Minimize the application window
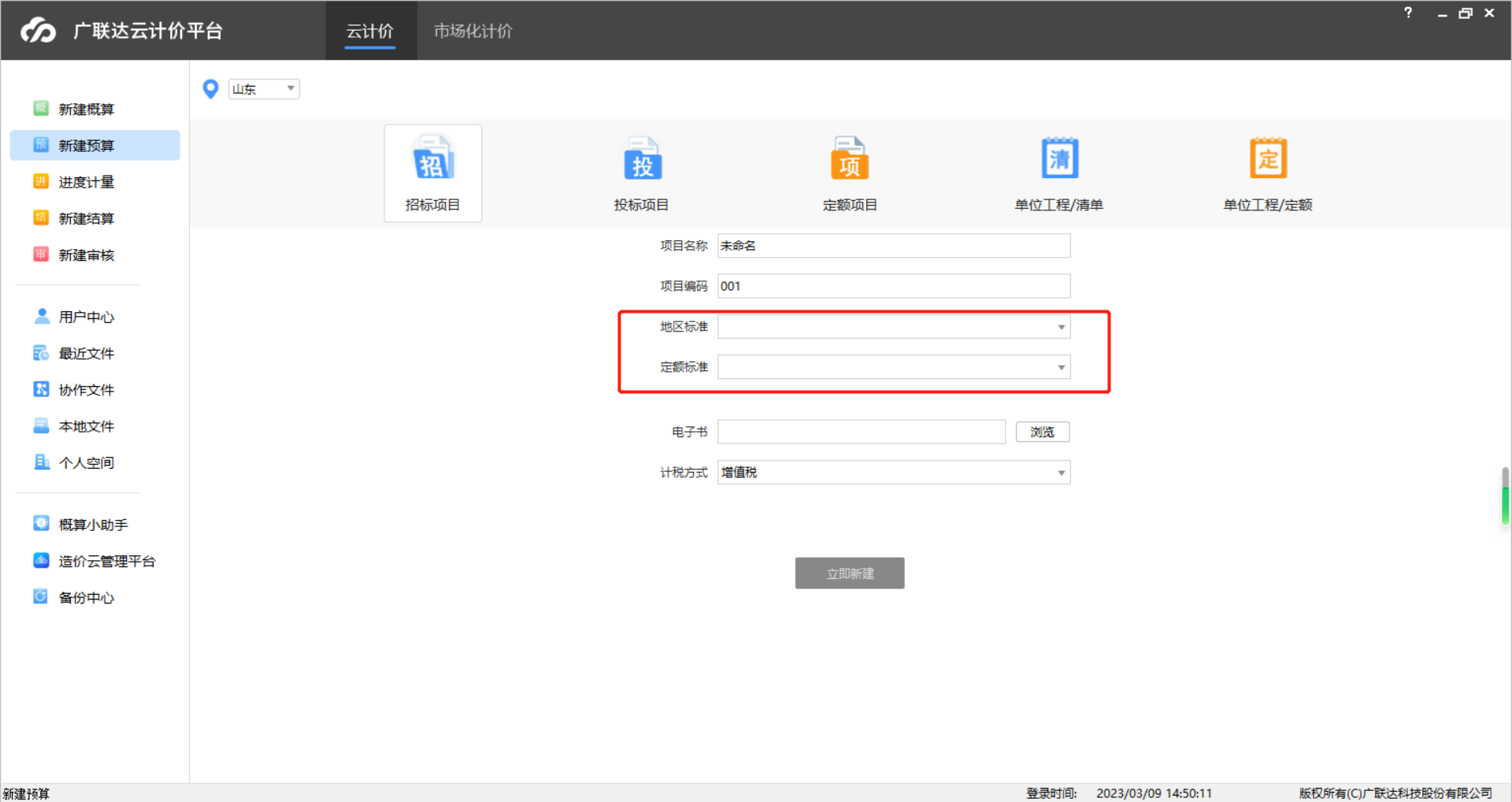This screenshot has height=802, width=1512. click(1442, 13)
